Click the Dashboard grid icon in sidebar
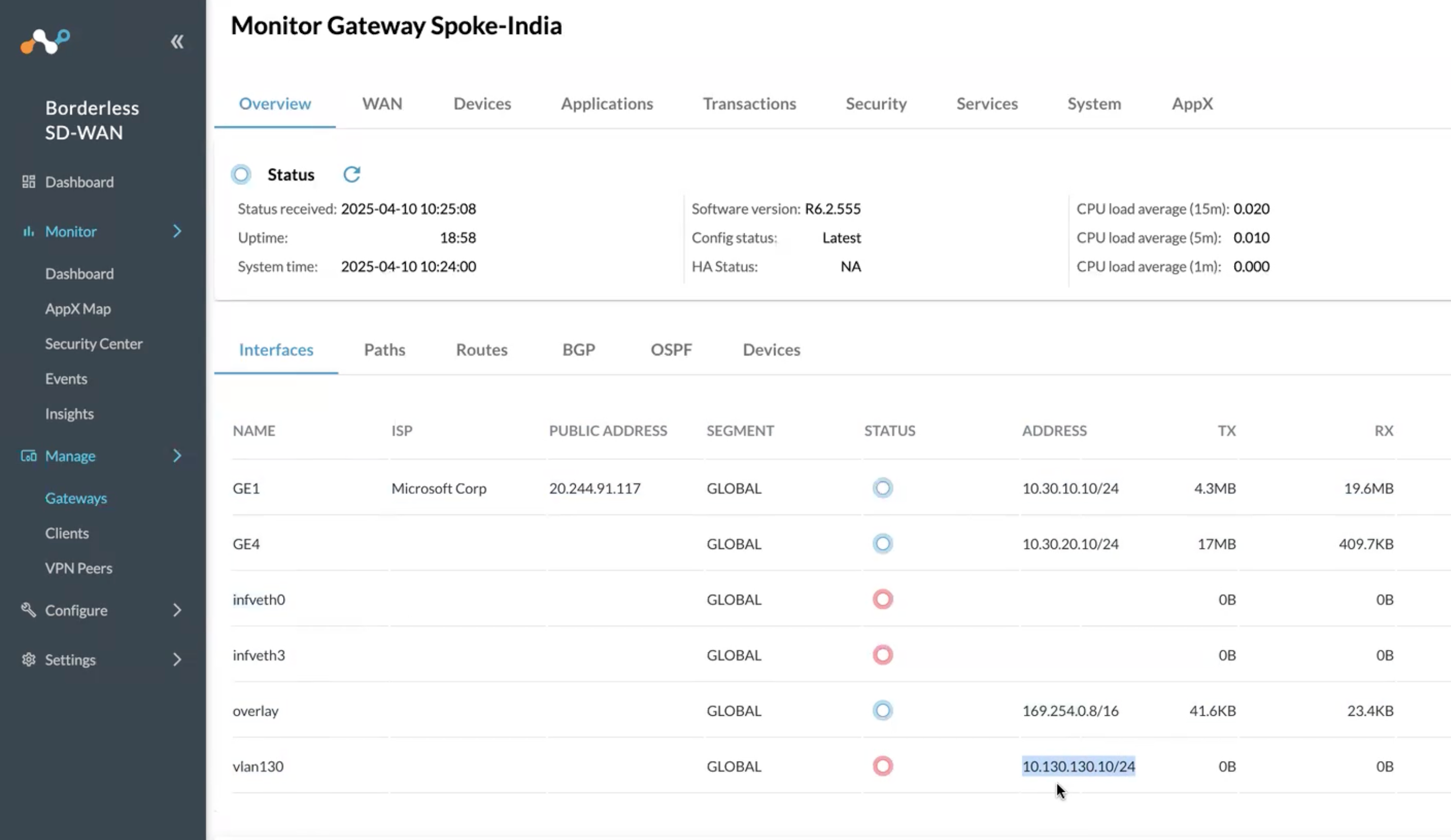This screenshot has width=1451, height=840. [x=28, y=182]
